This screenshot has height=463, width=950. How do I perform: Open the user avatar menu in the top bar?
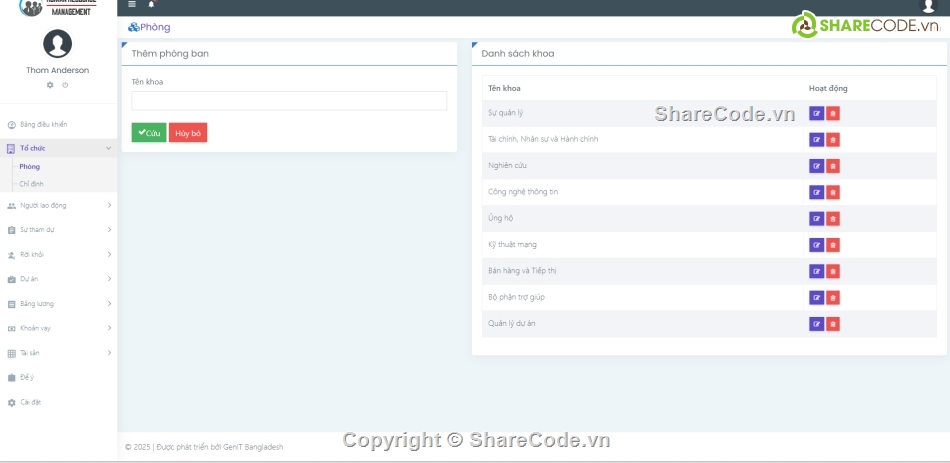[928, 6]
